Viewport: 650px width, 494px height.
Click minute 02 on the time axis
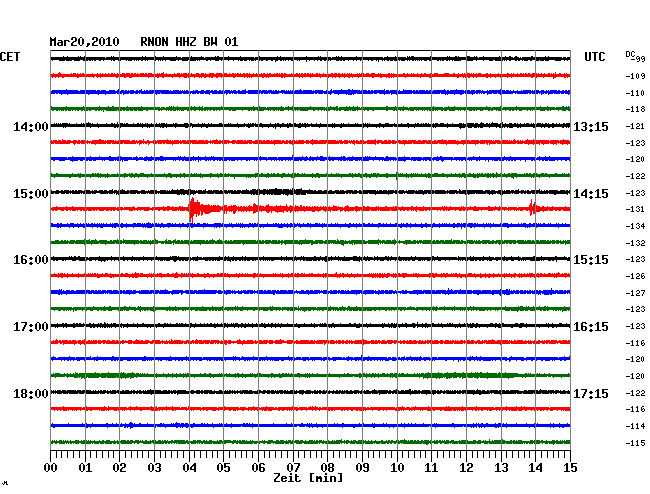[x=119, y=468]
